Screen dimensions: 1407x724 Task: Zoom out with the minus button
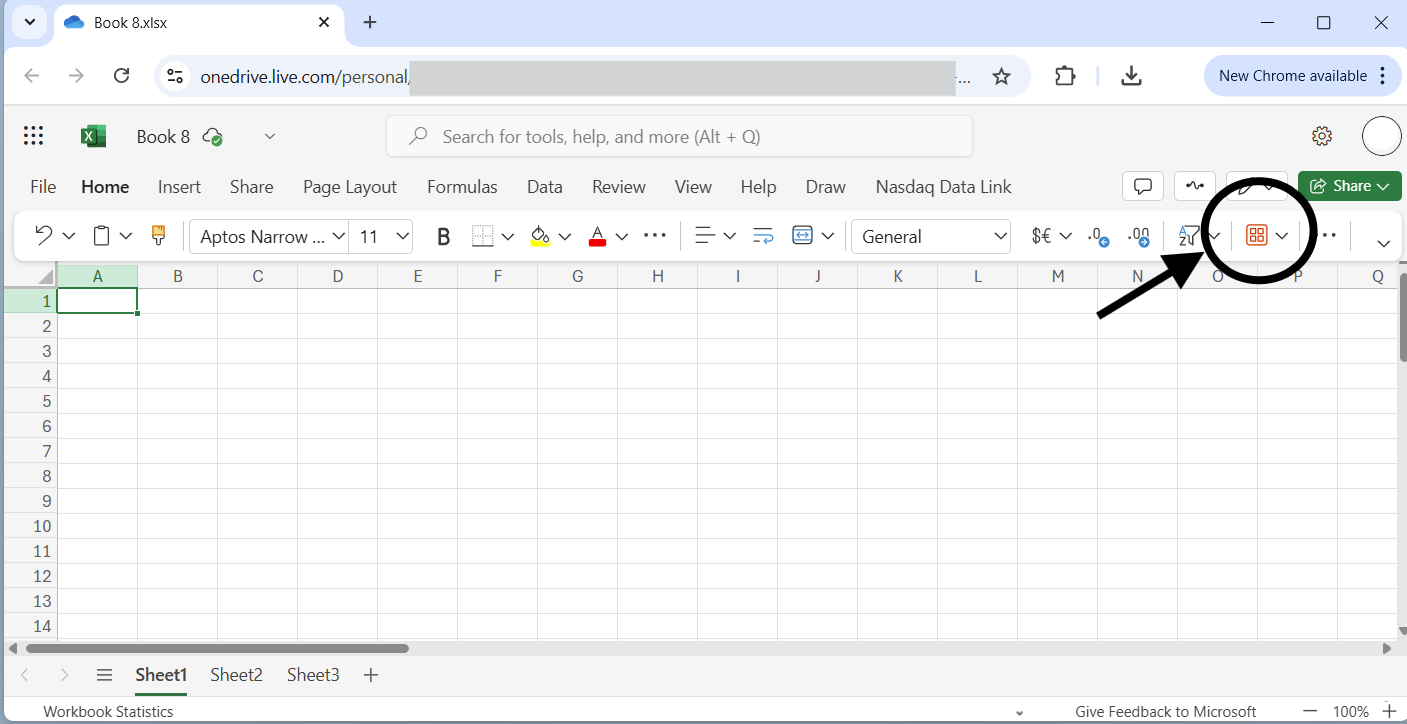pos(1310,711)
